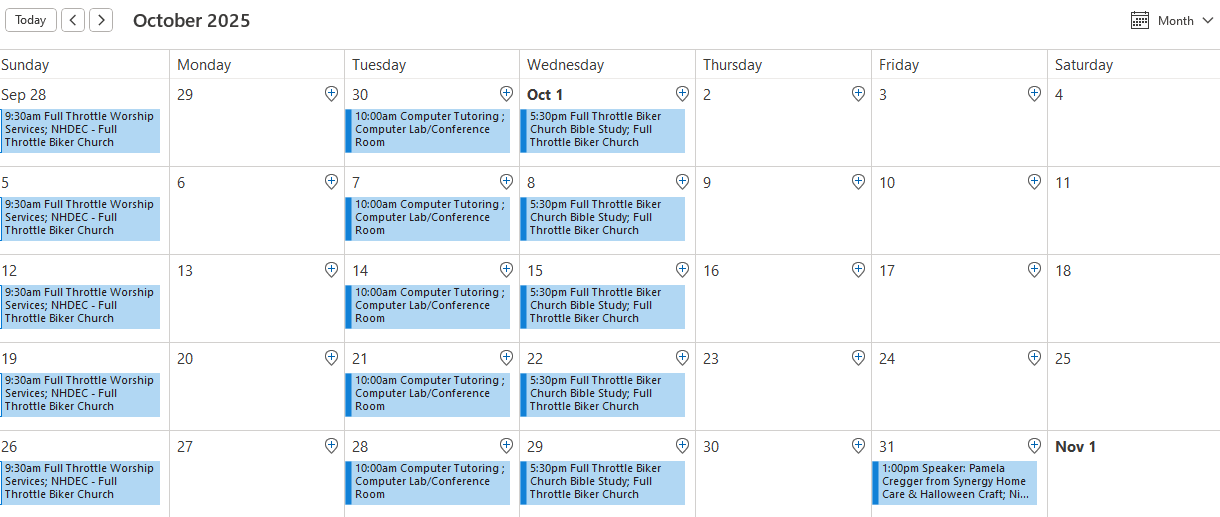1220x517 pixels.
Task: Open the Oct 31 Speaker Pamela Cregger event
Action: 956,482
